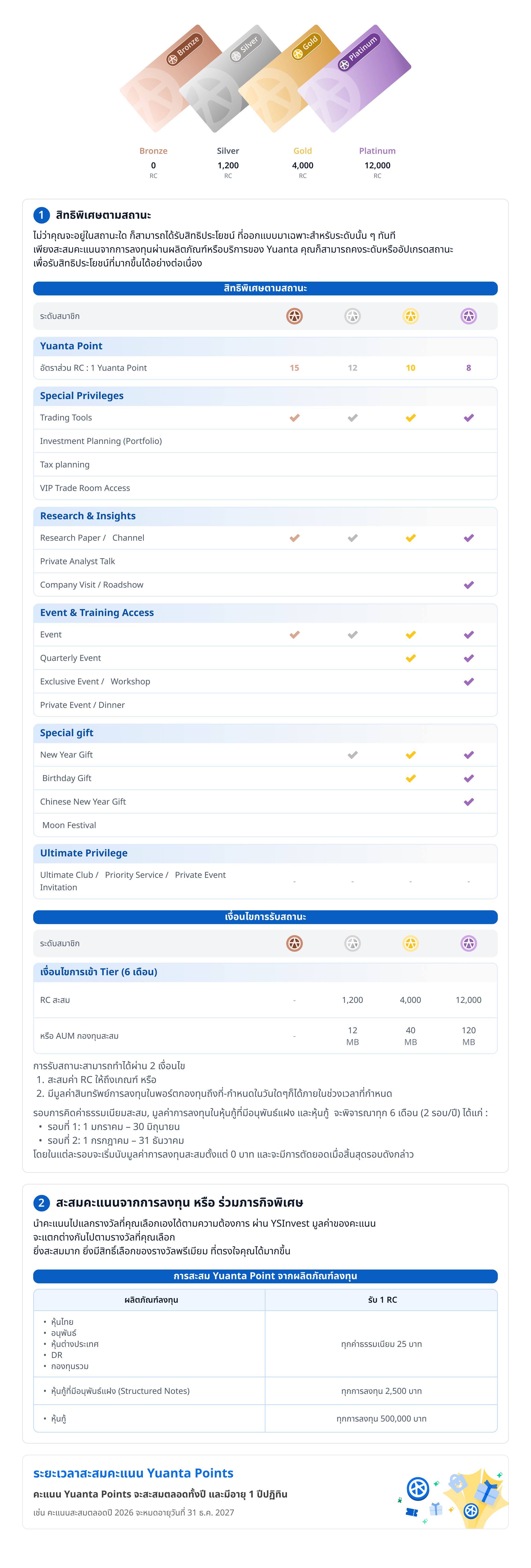This screenshot has height=1568, width=531.
Task: Click Bronze tier icon in privileges table header
Action: coord(294,316)
